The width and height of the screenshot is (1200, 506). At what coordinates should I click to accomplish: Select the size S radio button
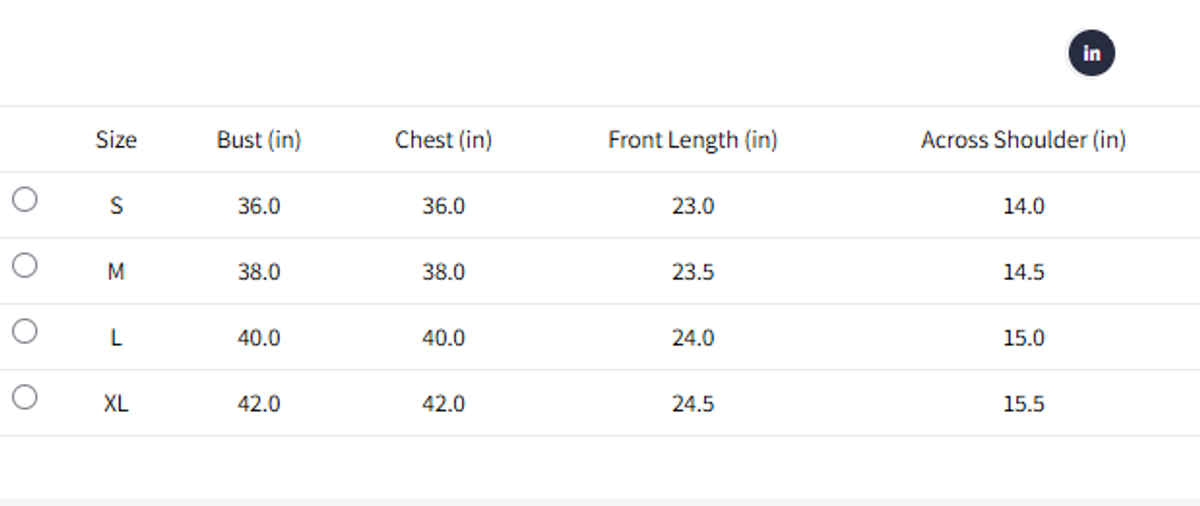[25, 199]
